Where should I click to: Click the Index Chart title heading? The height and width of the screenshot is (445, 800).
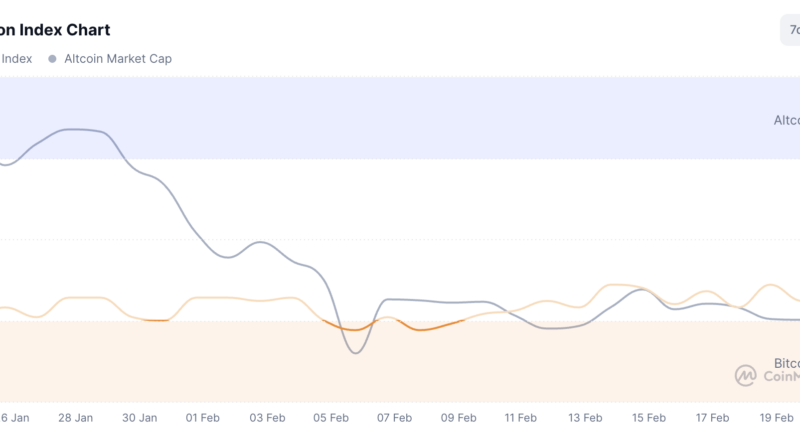[x=55, y=30]
